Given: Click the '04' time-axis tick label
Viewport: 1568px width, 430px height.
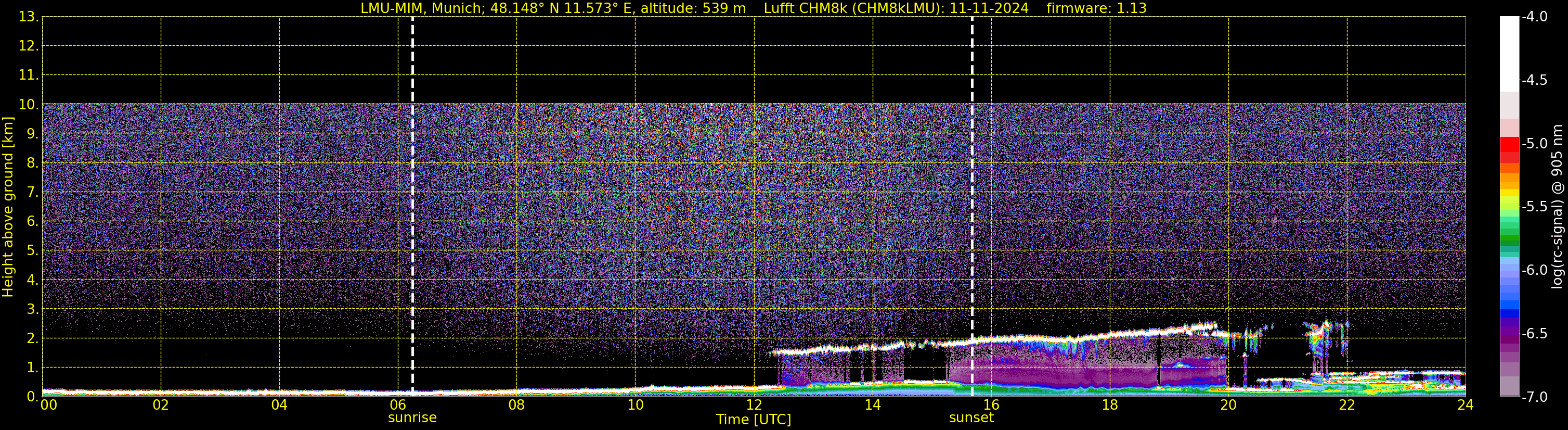Looking at the screenshot, I should pyautogui.click(x=279, y=405).
